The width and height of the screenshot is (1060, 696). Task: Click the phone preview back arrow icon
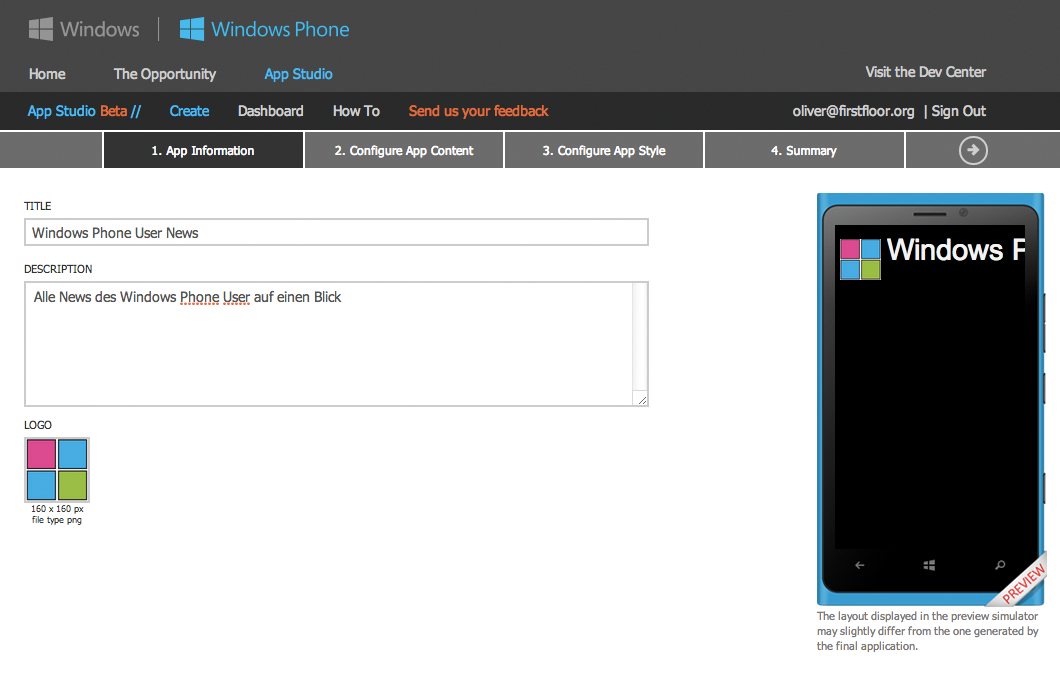[x=859, y=565]
